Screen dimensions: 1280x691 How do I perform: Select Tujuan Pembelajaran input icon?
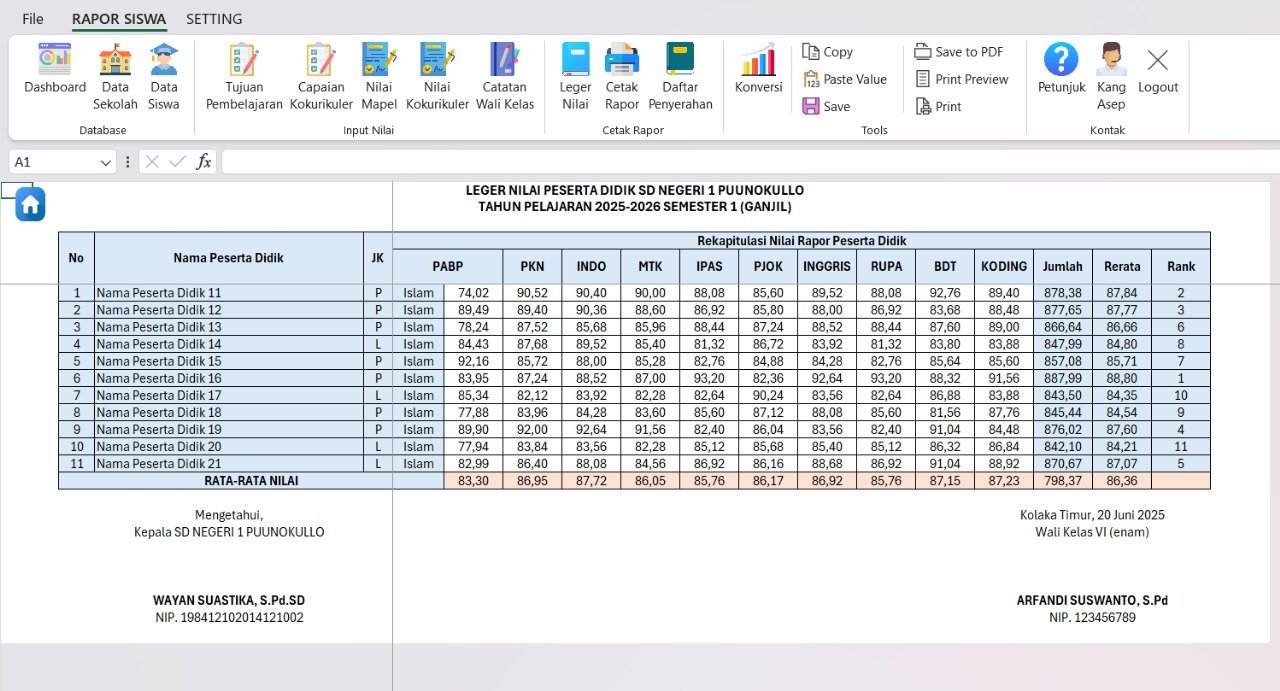[244, 62]
